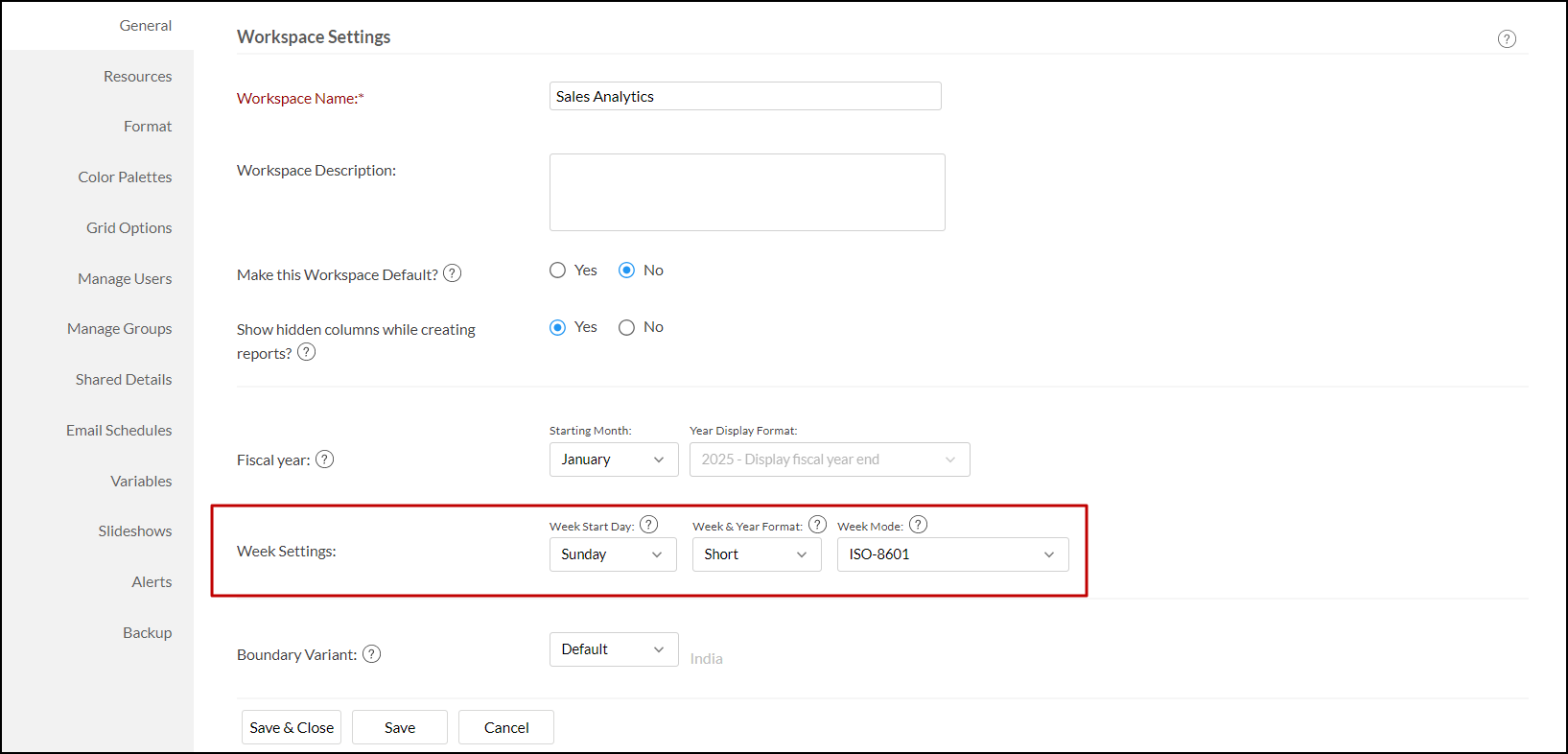The height and width of the screenshot is (754, 1568).
Task: Open help icon for Week Start Day
Action: 649,525
